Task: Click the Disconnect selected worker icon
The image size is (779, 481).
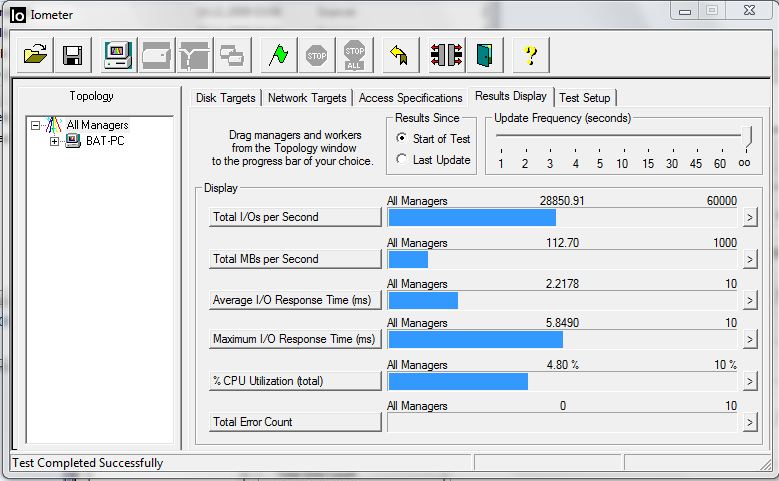Action: pos(447,55)
